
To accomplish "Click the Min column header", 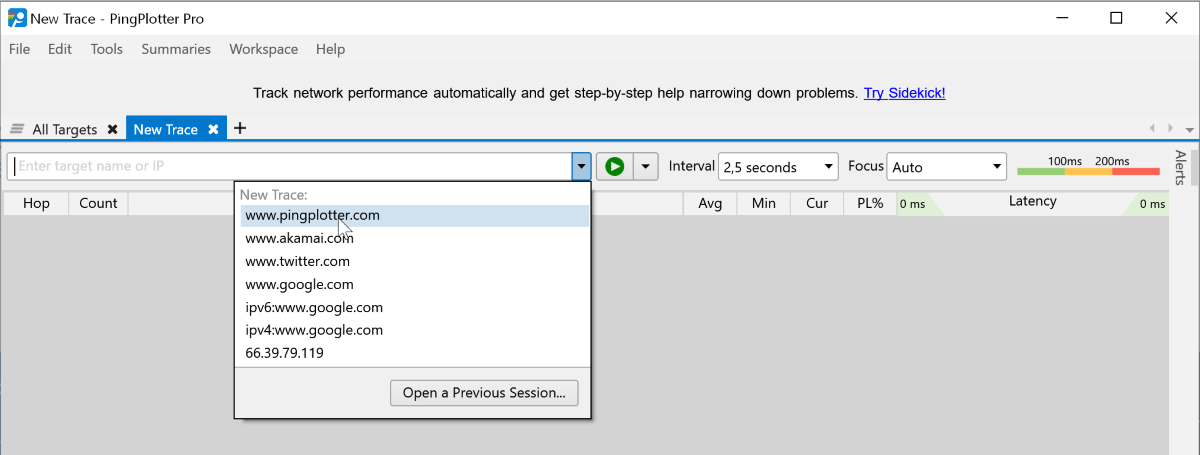I will pos(764,203).
